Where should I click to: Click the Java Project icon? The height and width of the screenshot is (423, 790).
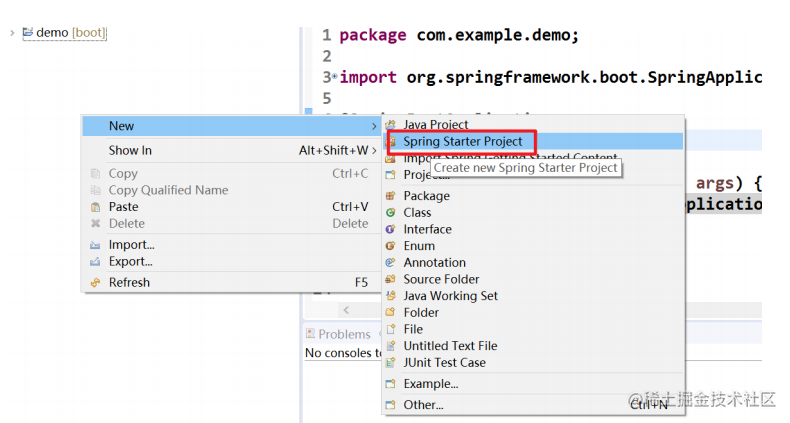click(392, 125)
